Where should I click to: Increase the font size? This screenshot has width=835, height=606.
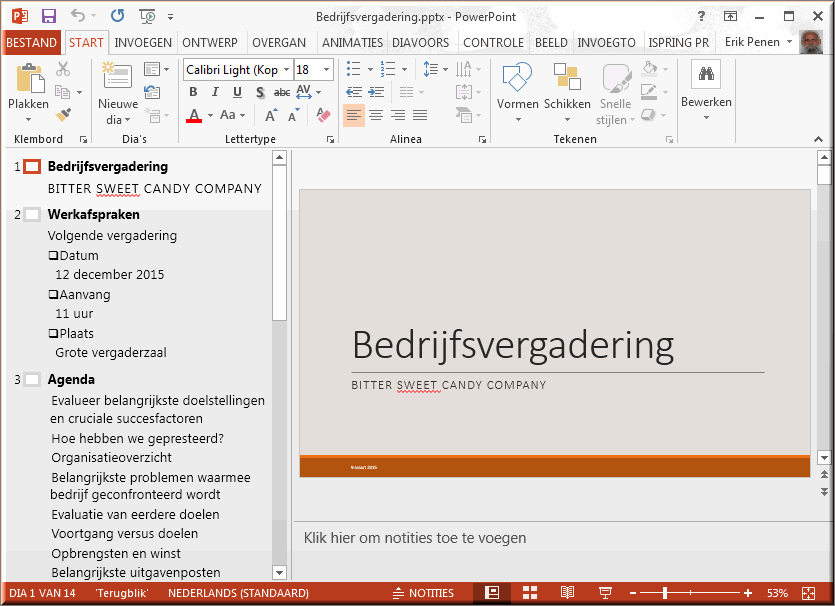pyautogui.click(x=271, y=115)
